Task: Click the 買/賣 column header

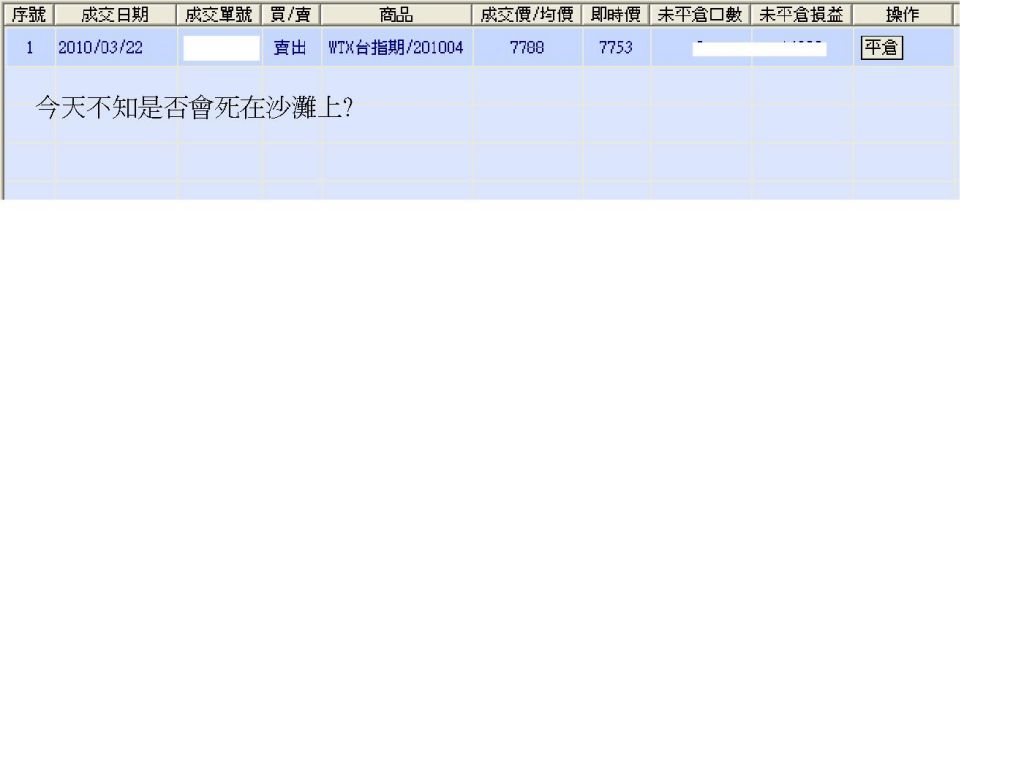Action: tap(291, 14)
